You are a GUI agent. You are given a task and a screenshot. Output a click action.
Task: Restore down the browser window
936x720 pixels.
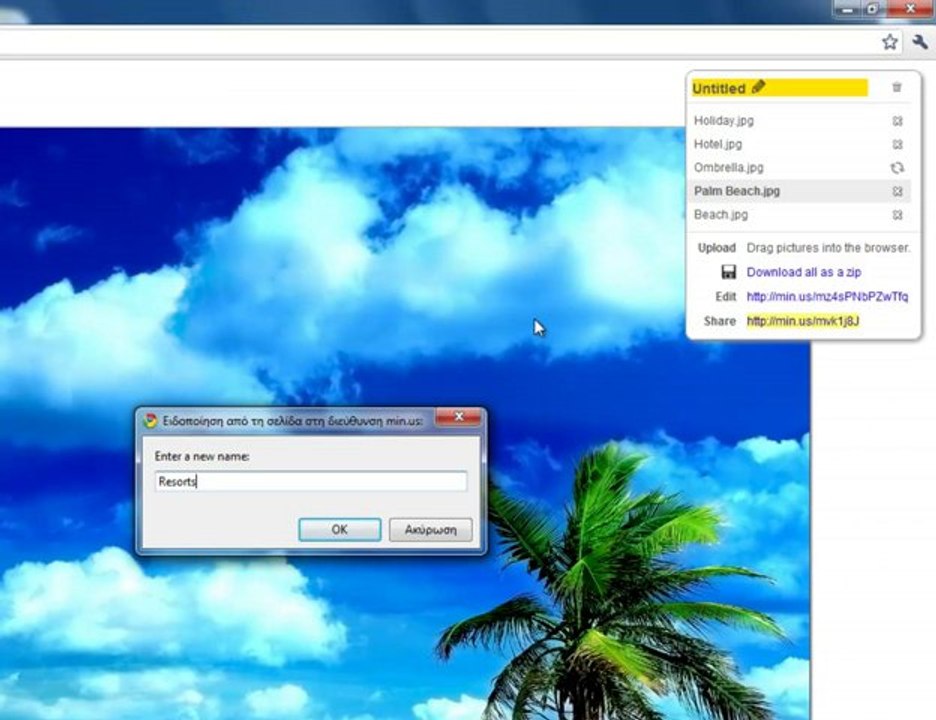tap(873, 8)
